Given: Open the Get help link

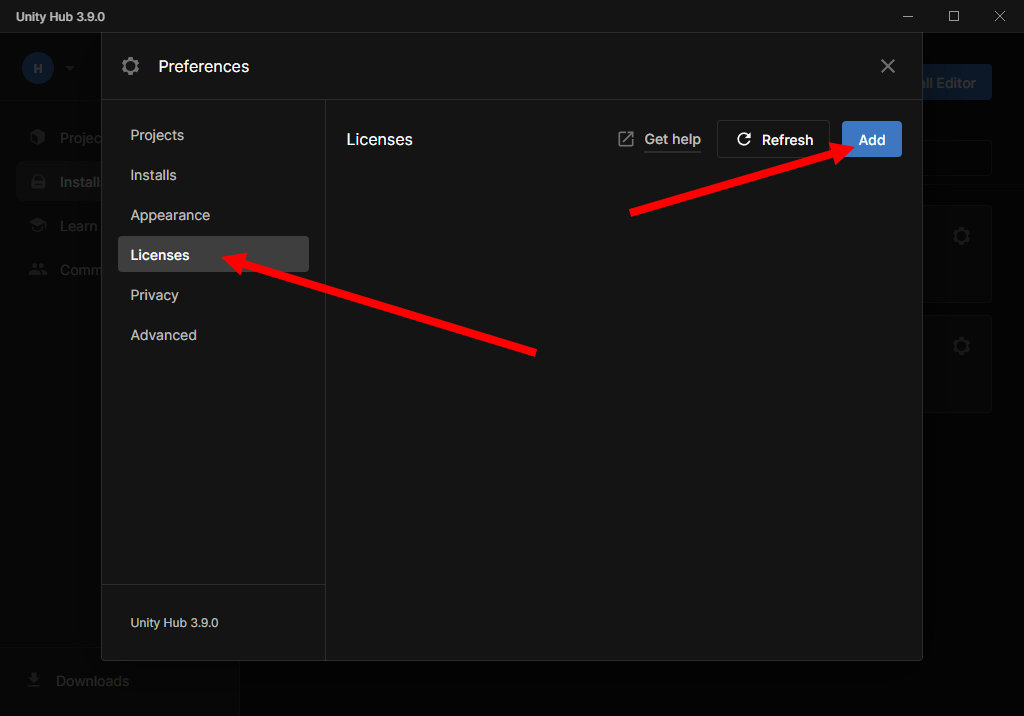Looking at the screenshot, I should click(x=672, y=139).
